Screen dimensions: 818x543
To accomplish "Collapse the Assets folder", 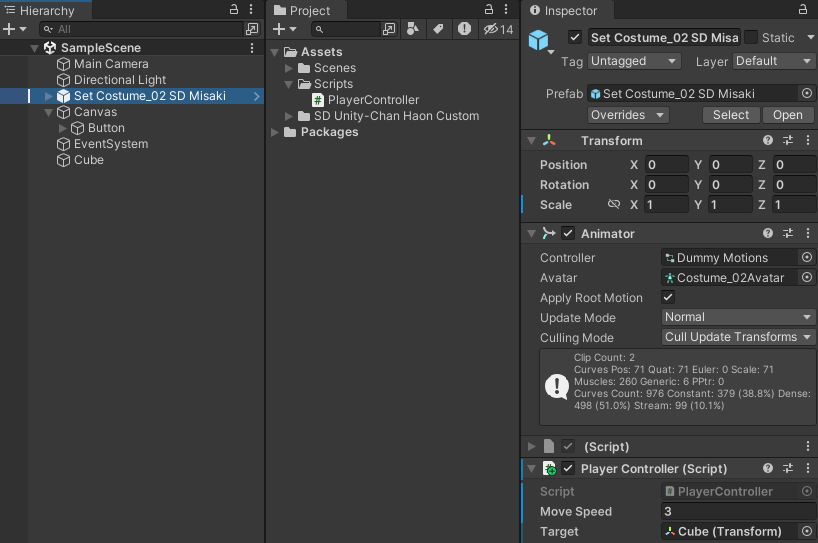I will coord(274,53).
